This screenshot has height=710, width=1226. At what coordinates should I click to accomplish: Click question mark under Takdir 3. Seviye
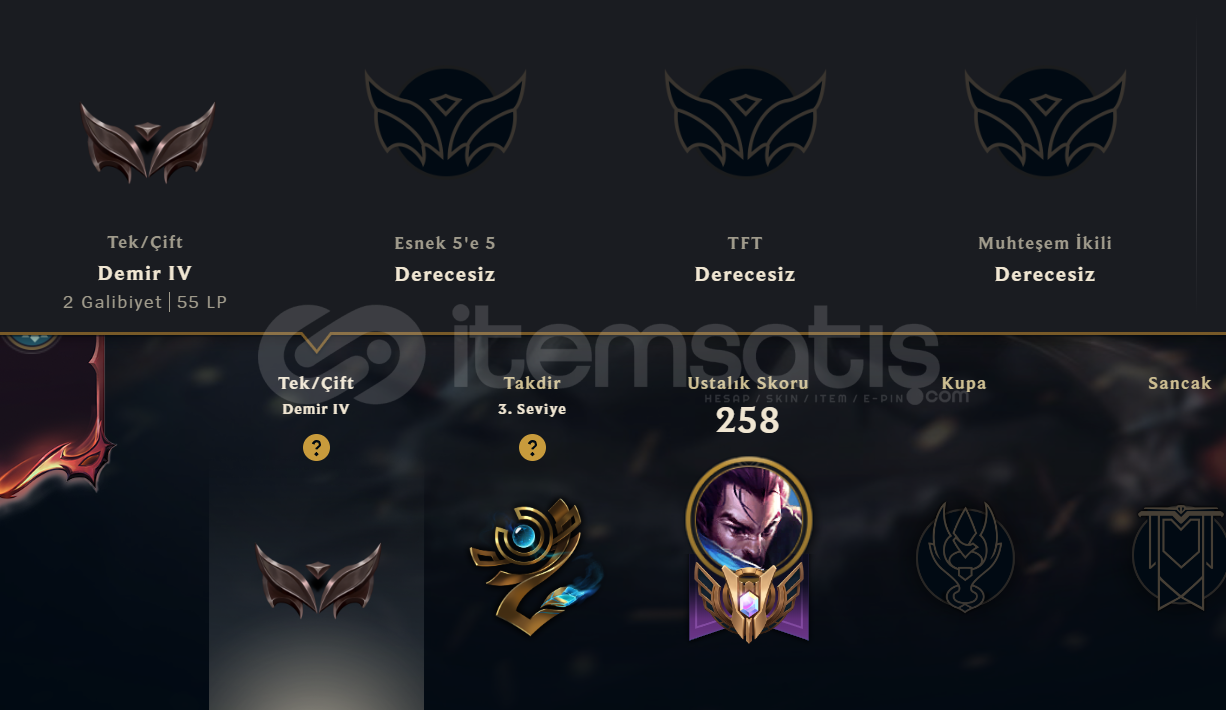pos(532,448)
